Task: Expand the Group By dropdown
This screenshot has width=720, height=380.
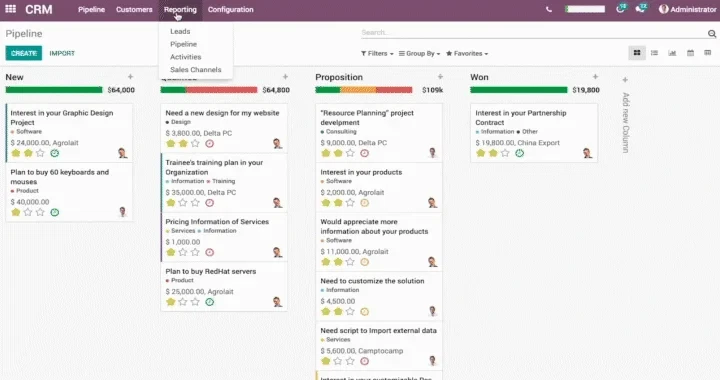Action: point(419,54)
